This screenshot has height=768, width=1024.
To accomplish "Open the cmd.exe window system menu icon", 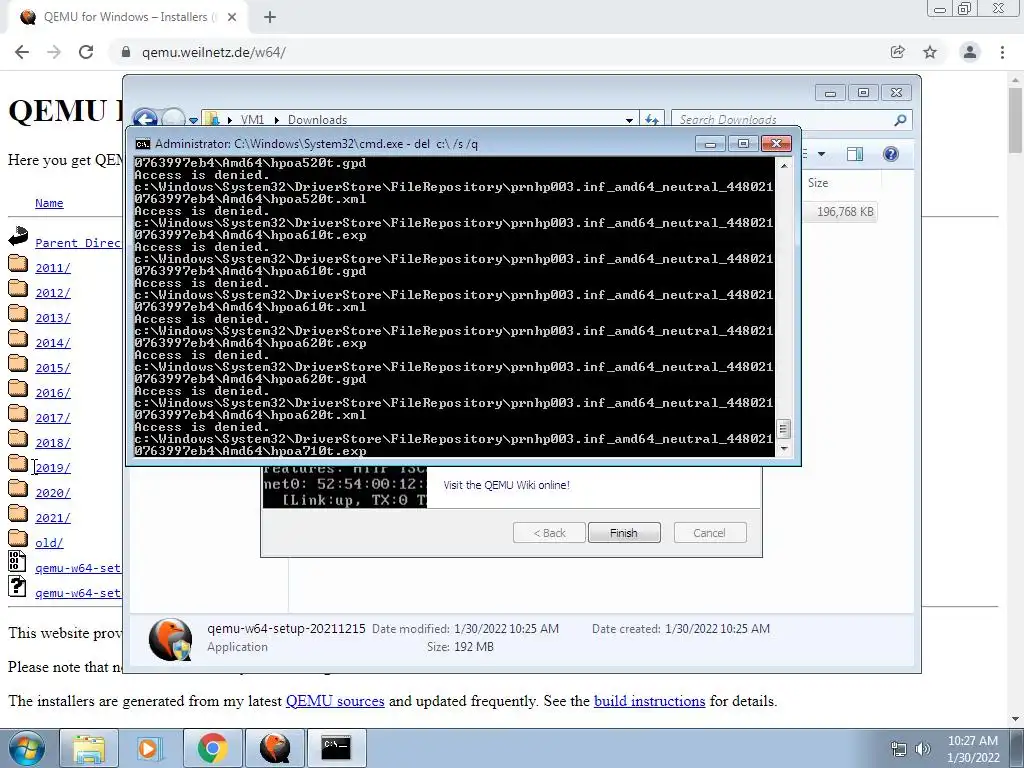I will click(x=142, y=144).
